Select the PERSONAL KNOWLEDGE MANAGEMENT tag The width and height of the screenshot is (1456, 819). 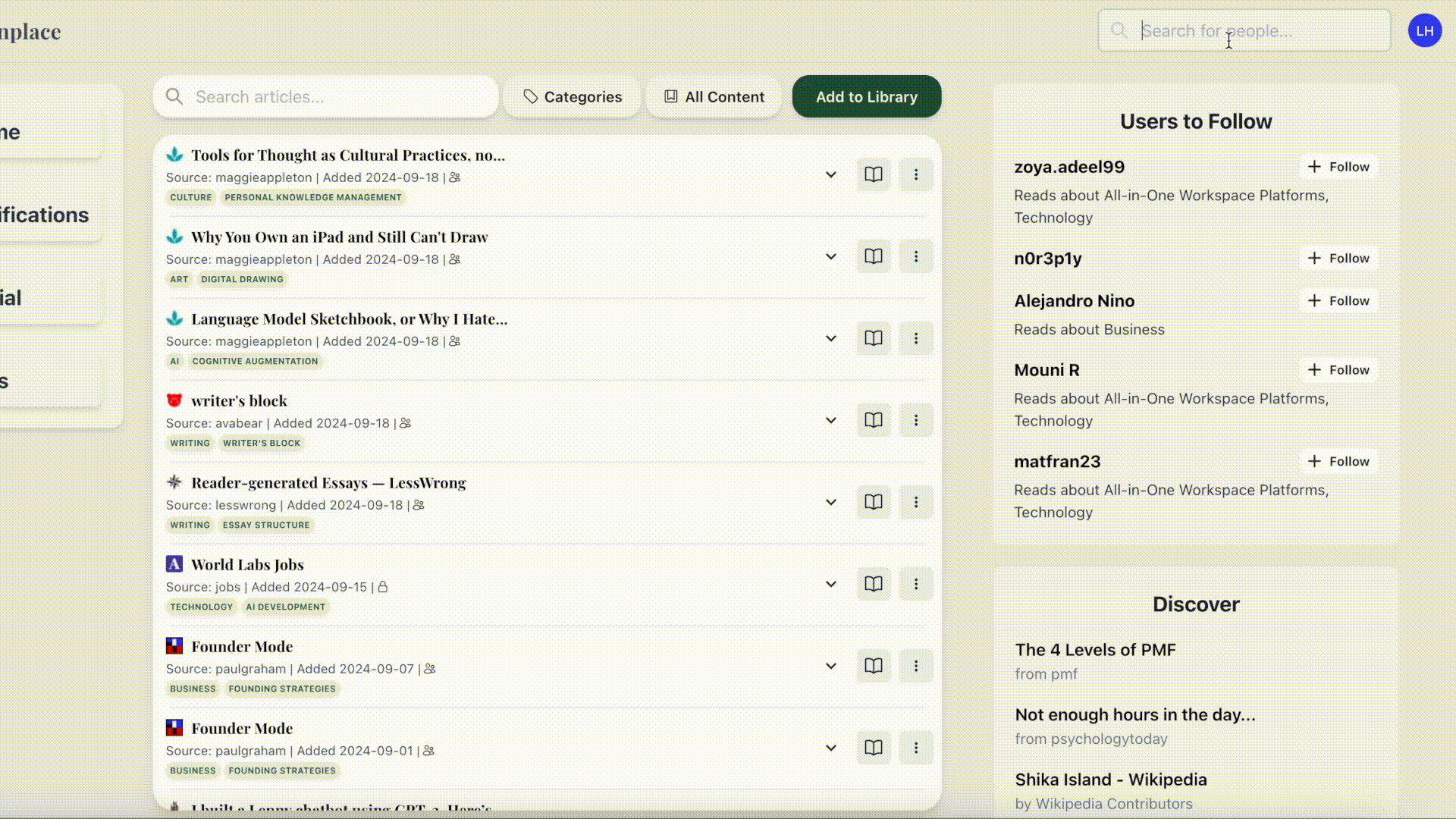point(312,197)
